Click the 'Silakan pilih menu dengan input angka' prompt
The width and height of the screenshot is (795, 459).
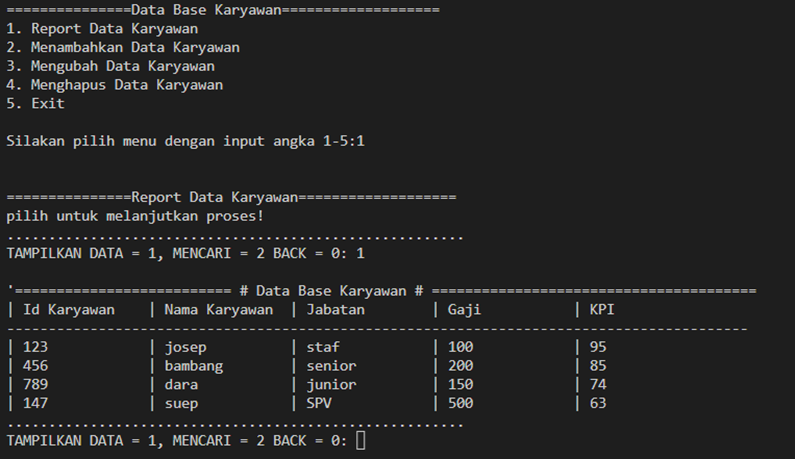(x=186, y=141)
